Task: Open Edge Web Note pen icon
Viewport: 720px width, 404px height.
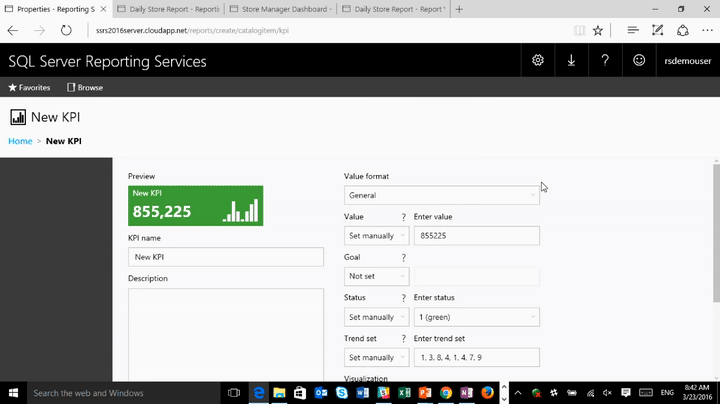Action: [658, 31]
